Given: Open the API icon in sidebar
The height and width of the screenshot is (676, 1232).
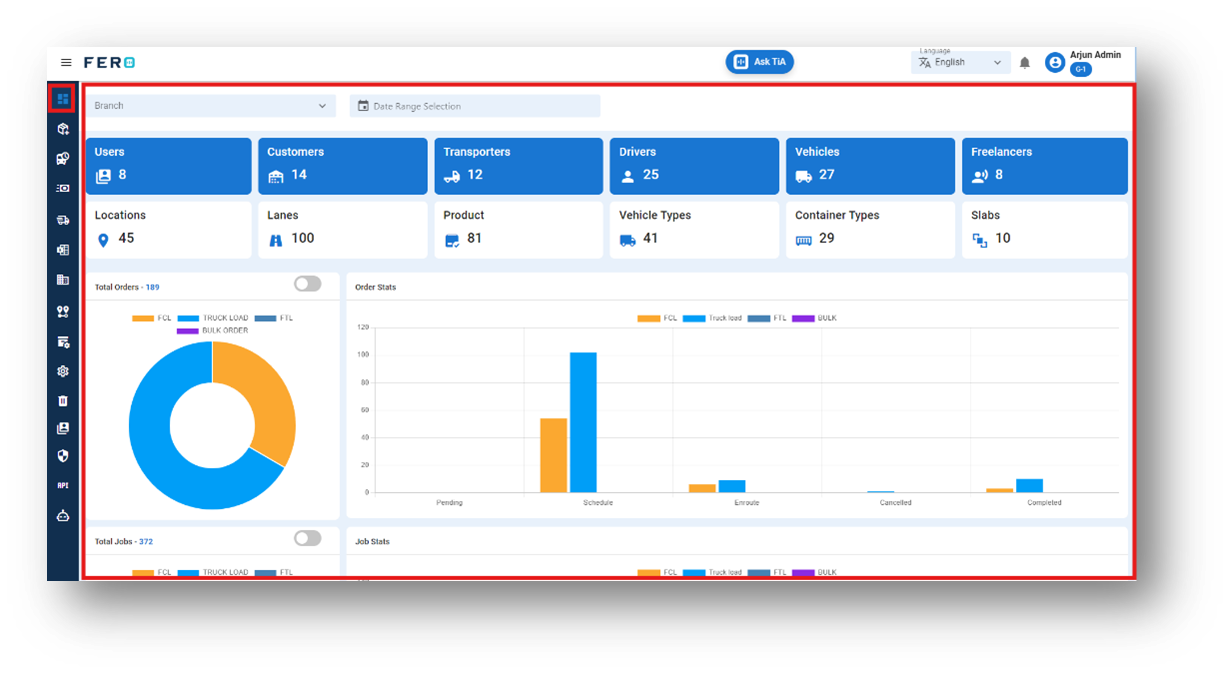Looking at the screenshot, I should [x=63, y=486].
